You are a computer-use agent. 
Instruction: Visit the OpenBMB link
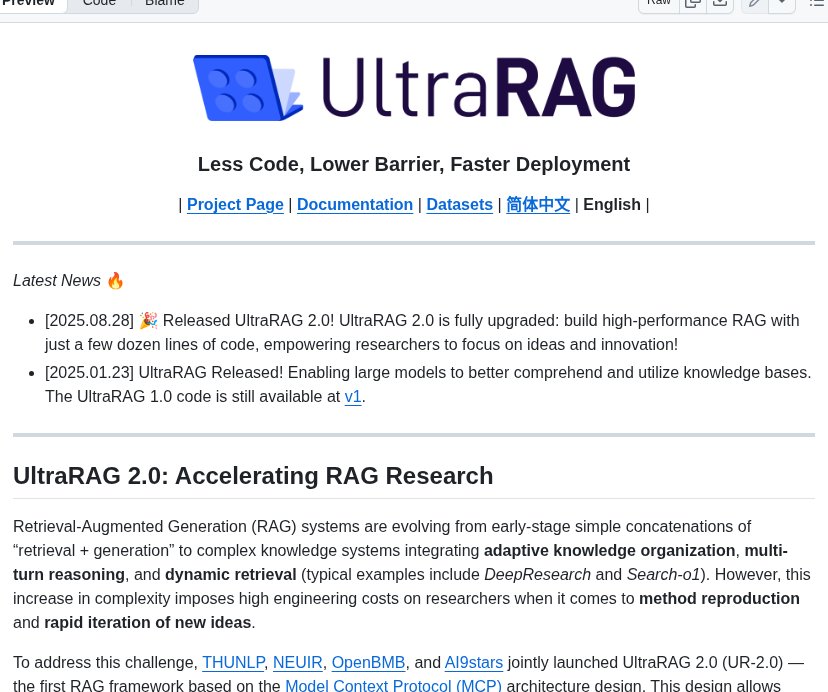(368, 662)
